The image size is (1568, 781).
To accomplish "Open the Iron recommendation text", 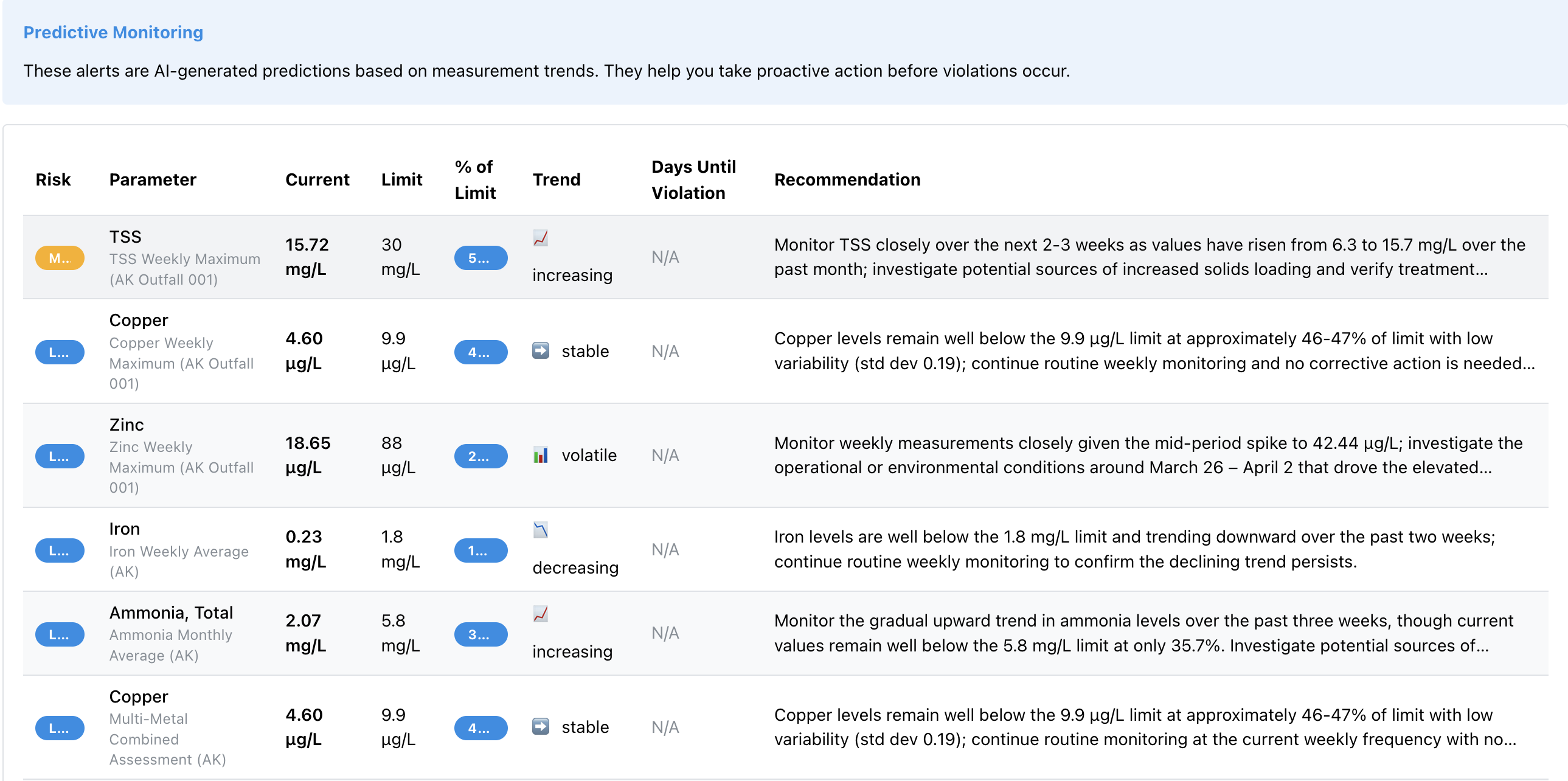I will tap(1134, 549).
